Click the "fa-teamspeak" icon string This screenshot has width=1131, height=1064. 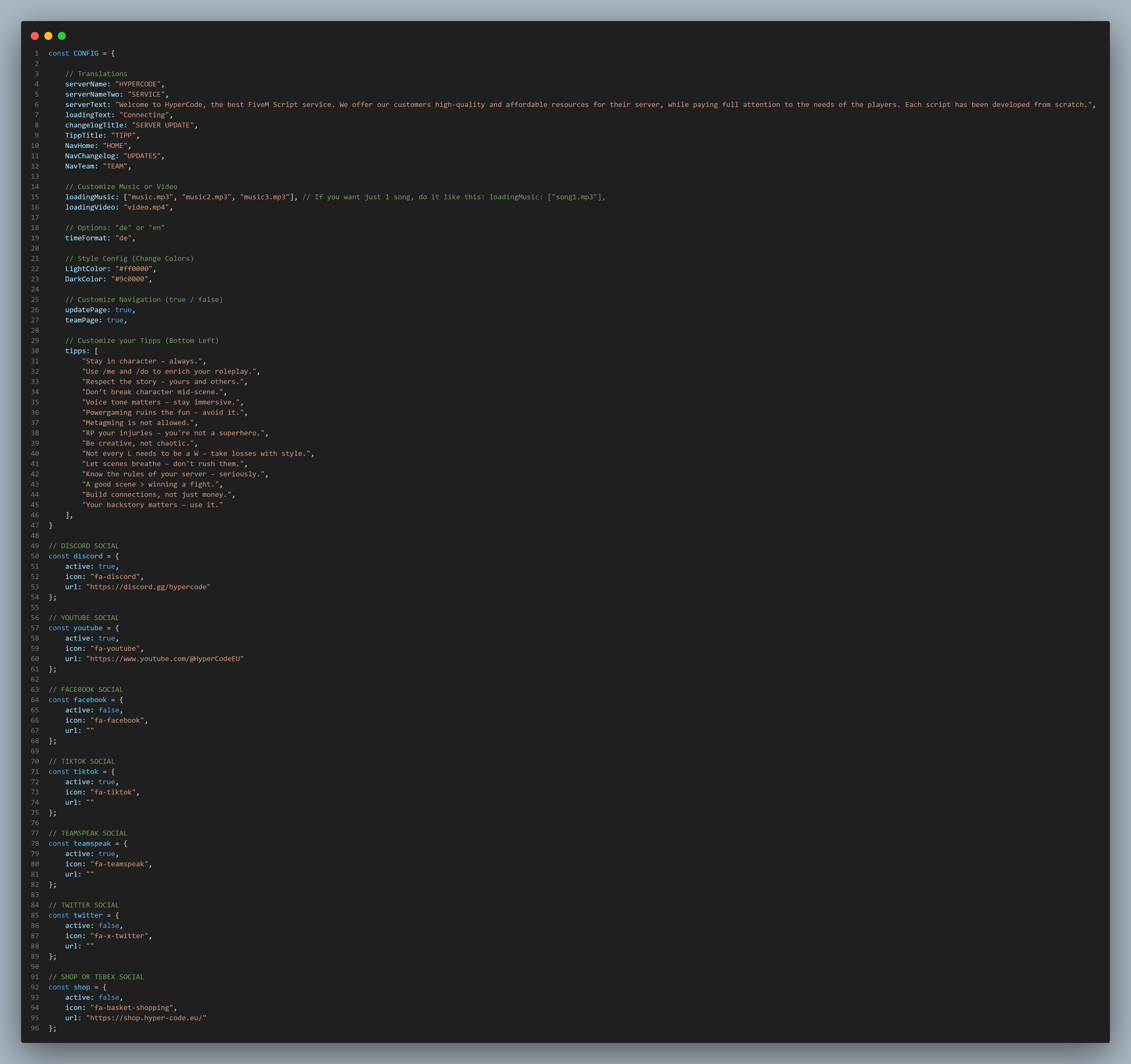click(x=119, y=864)
